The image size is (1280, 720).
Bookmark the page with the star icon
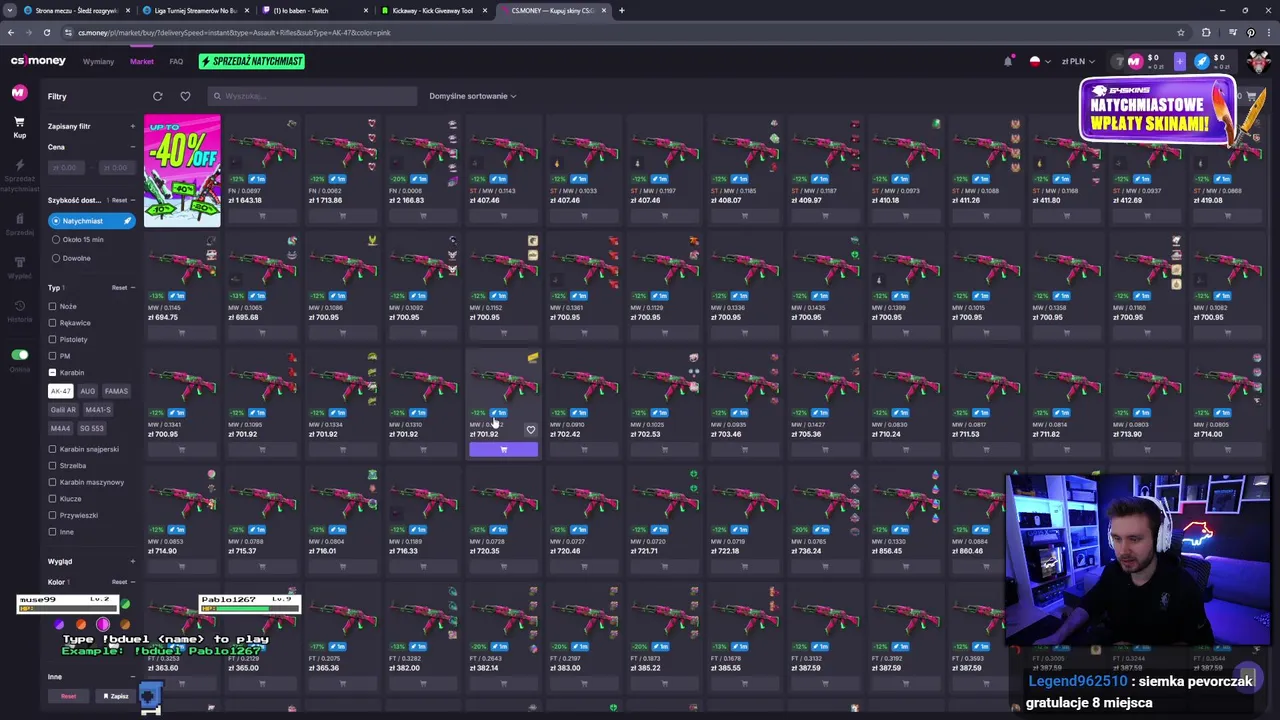click(1180, 32)
